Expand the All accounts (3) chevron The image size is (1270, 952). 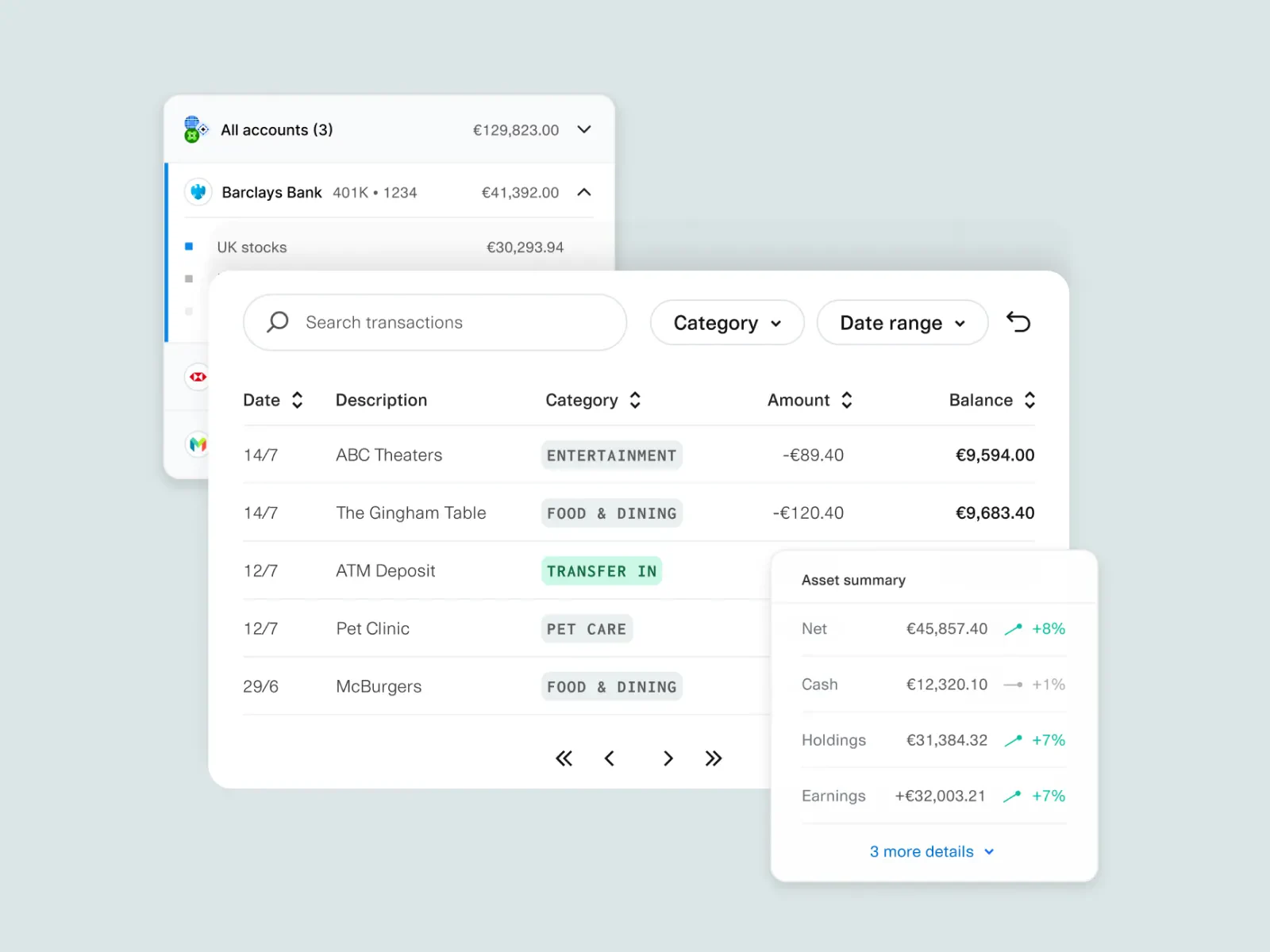[x=584, y=129]
